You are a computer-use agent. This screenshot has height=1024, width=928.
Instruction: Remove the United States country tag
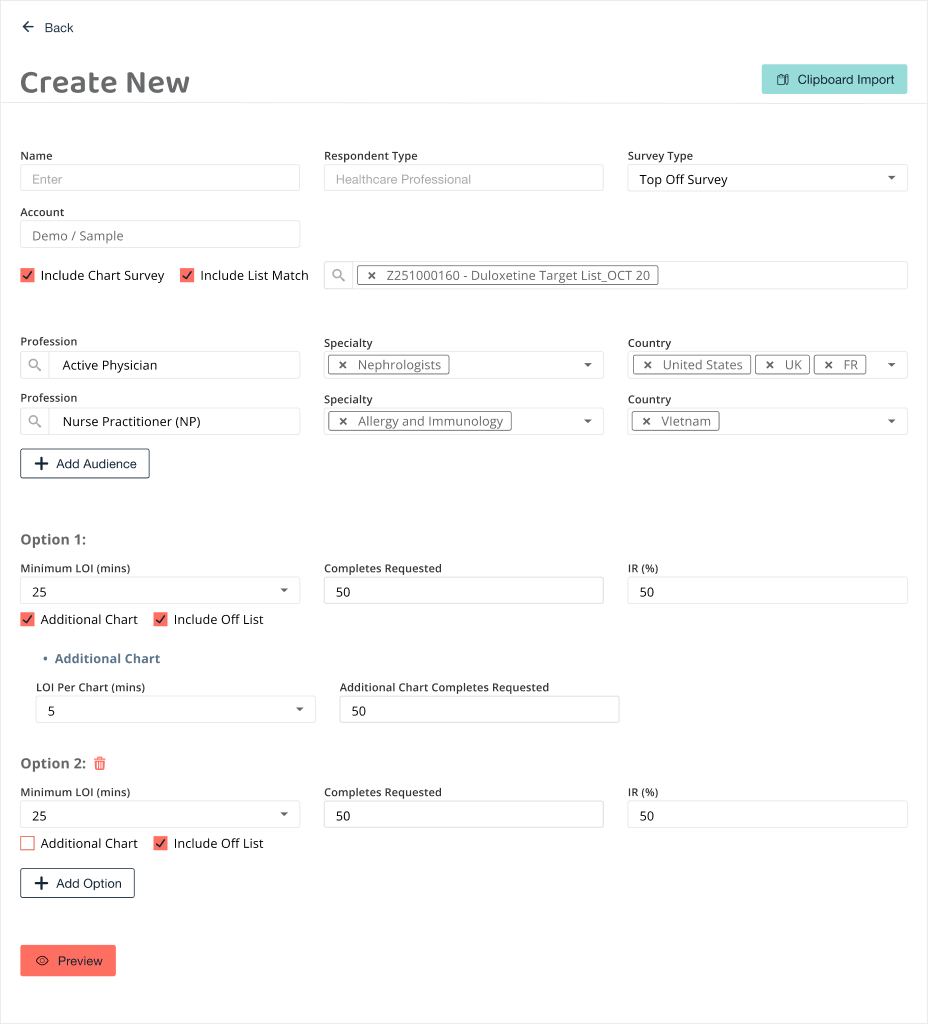point(648,365)
